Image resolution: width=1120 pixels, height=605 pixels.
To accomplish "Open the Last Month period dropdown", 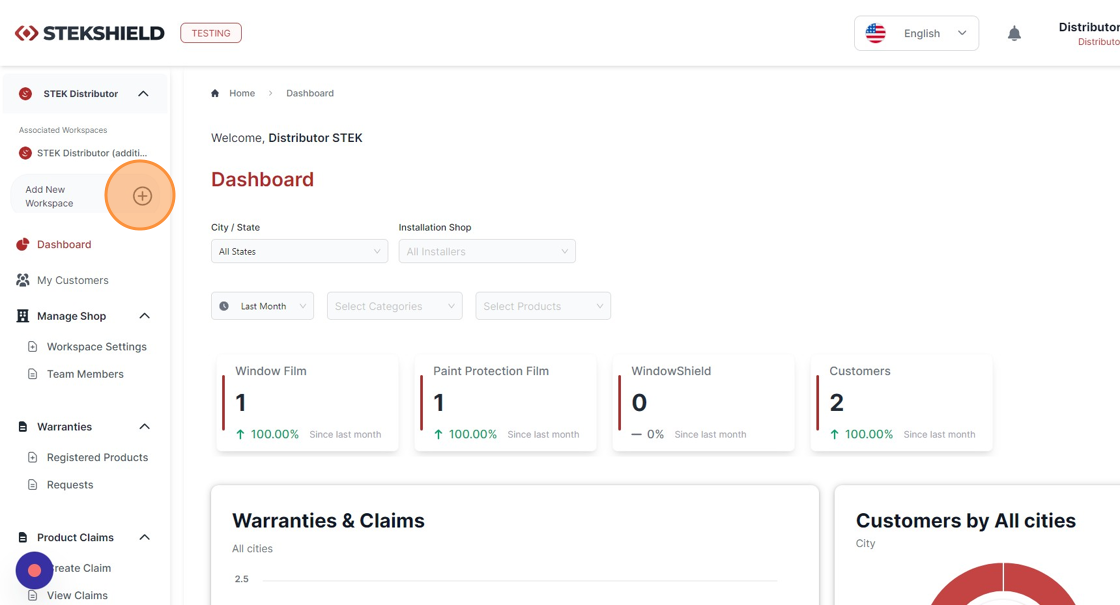I will click(x=262, y=306).
